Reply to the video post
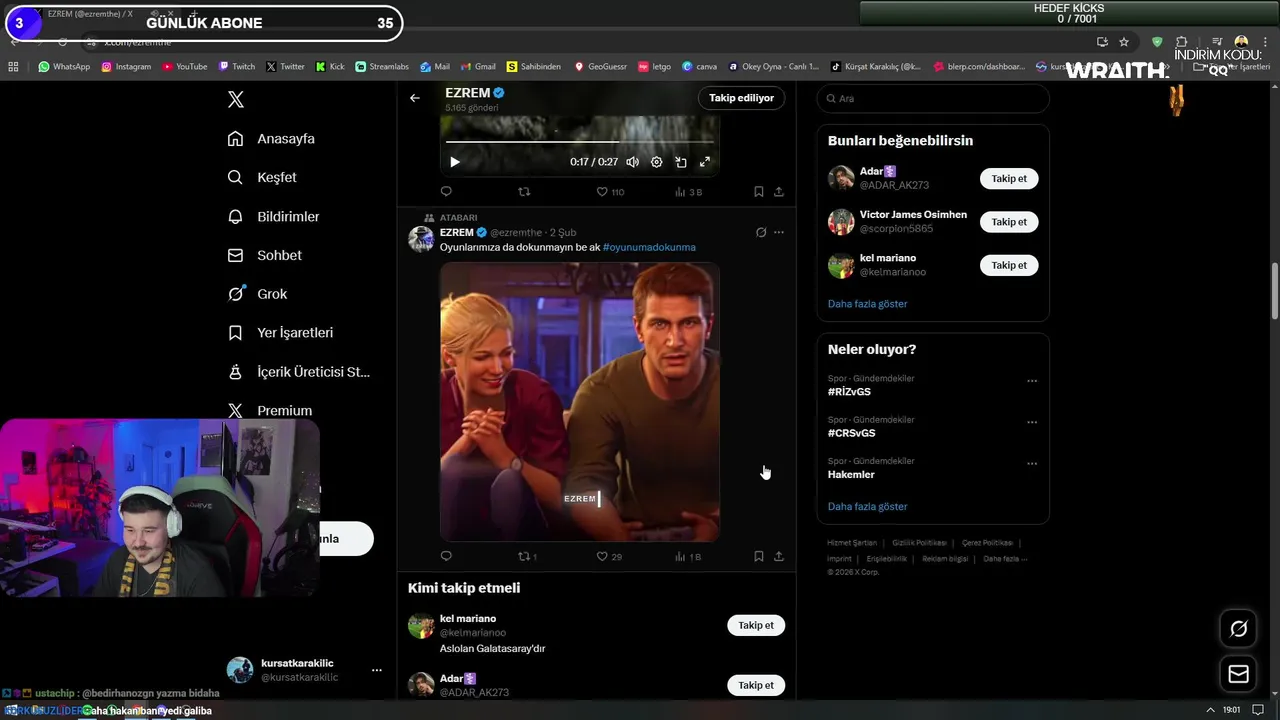The width and height of the screenshot is (1280, 720). point(446,191)
